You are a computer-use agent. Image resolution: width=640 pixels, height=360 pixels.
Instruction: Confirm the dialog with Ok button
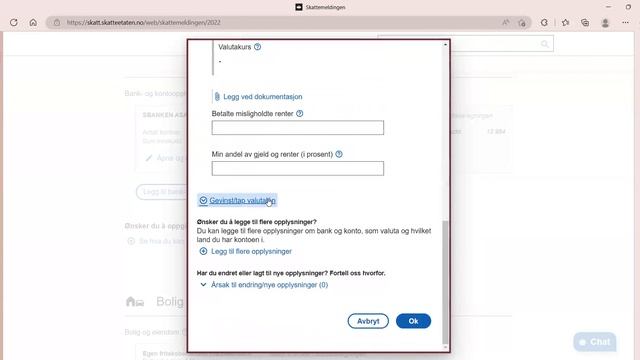[413, 321]
